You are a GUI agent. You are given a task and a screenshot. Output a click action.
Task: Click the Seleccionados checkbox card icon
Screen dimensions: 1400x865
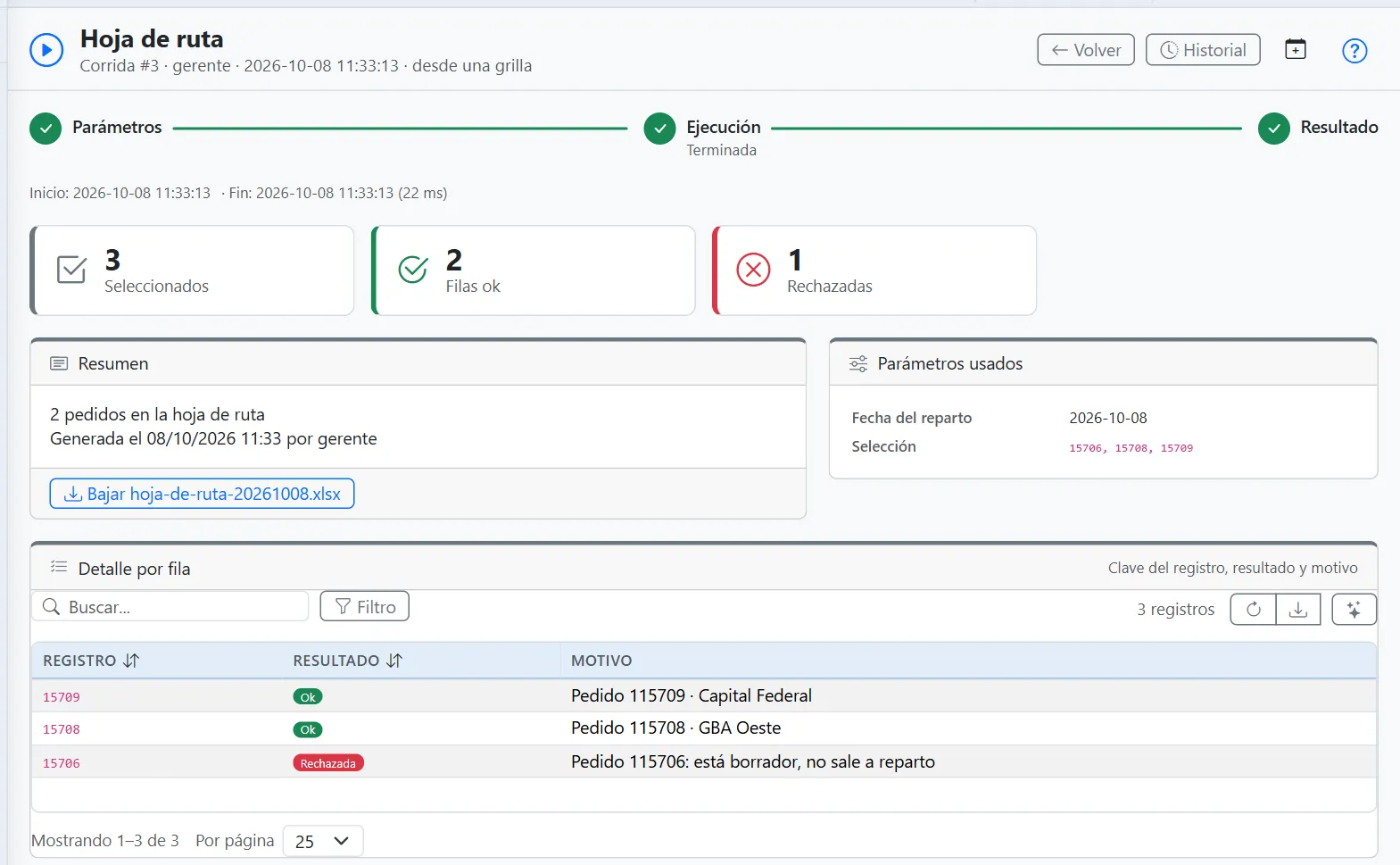71,270
